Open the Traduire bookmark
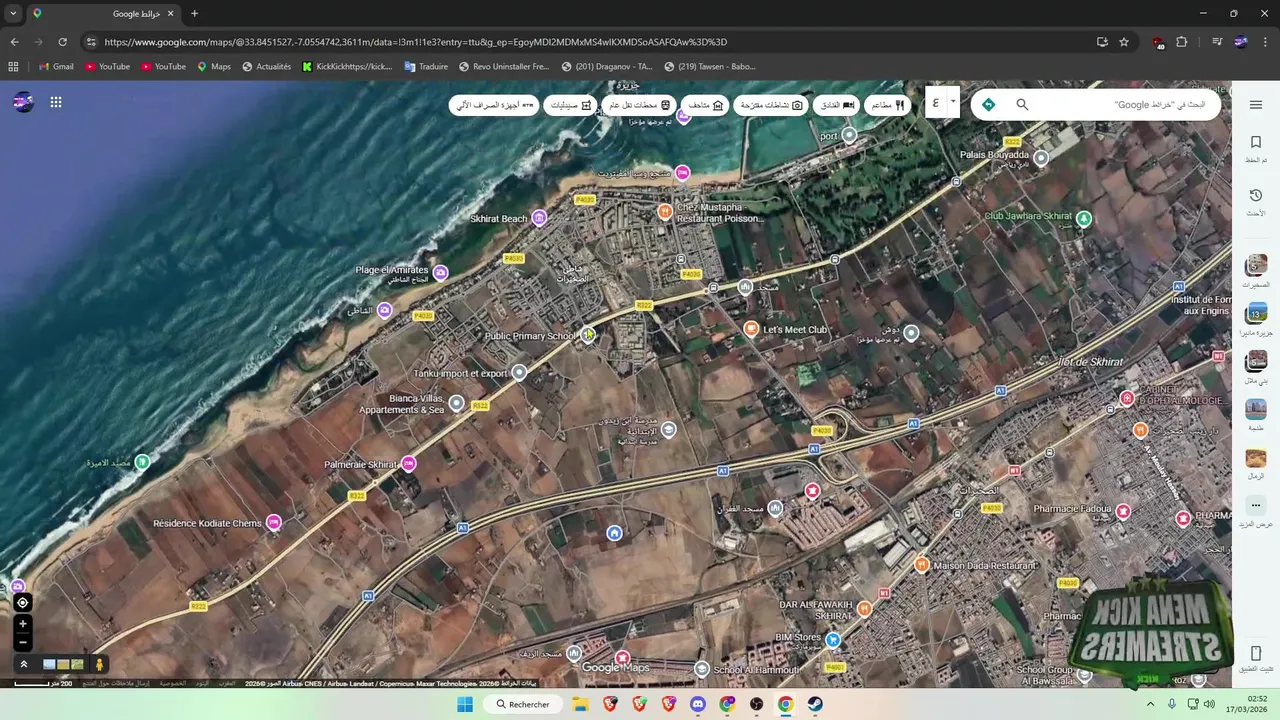This screenshot has height=720, width=1280. point(426,67)
